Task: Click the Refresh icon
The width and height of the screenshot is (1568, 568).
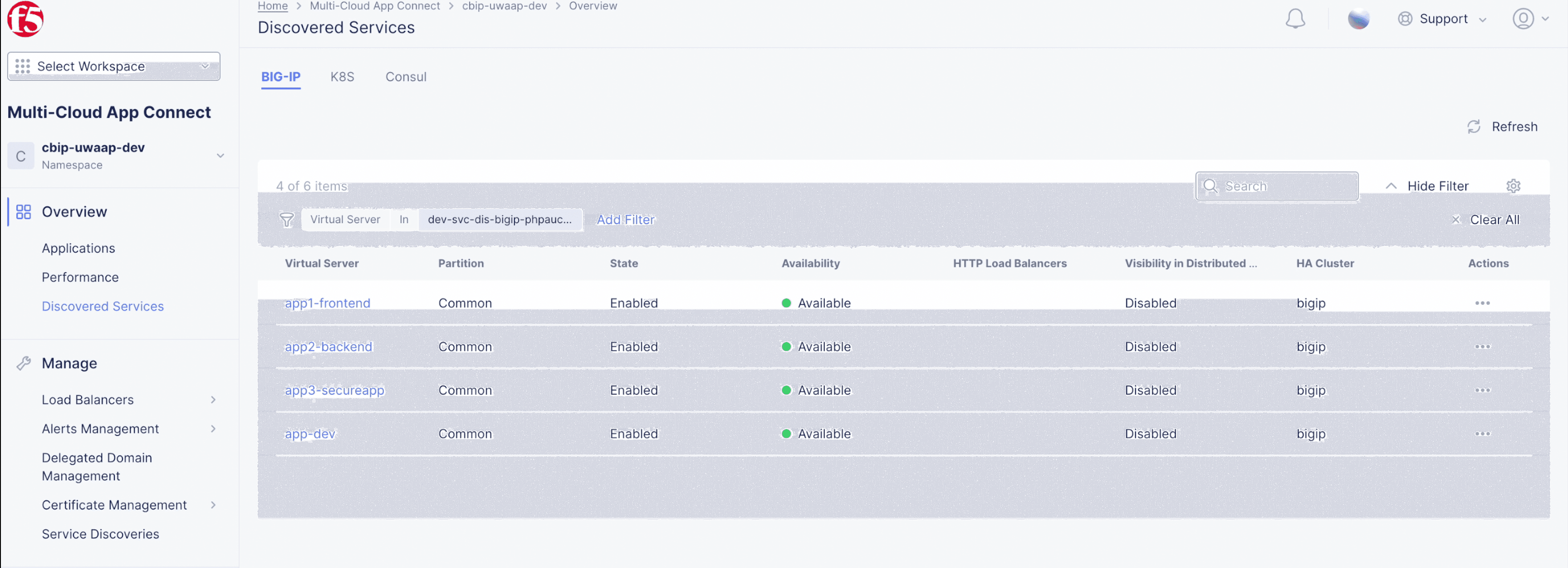Action: [1474, 127]
